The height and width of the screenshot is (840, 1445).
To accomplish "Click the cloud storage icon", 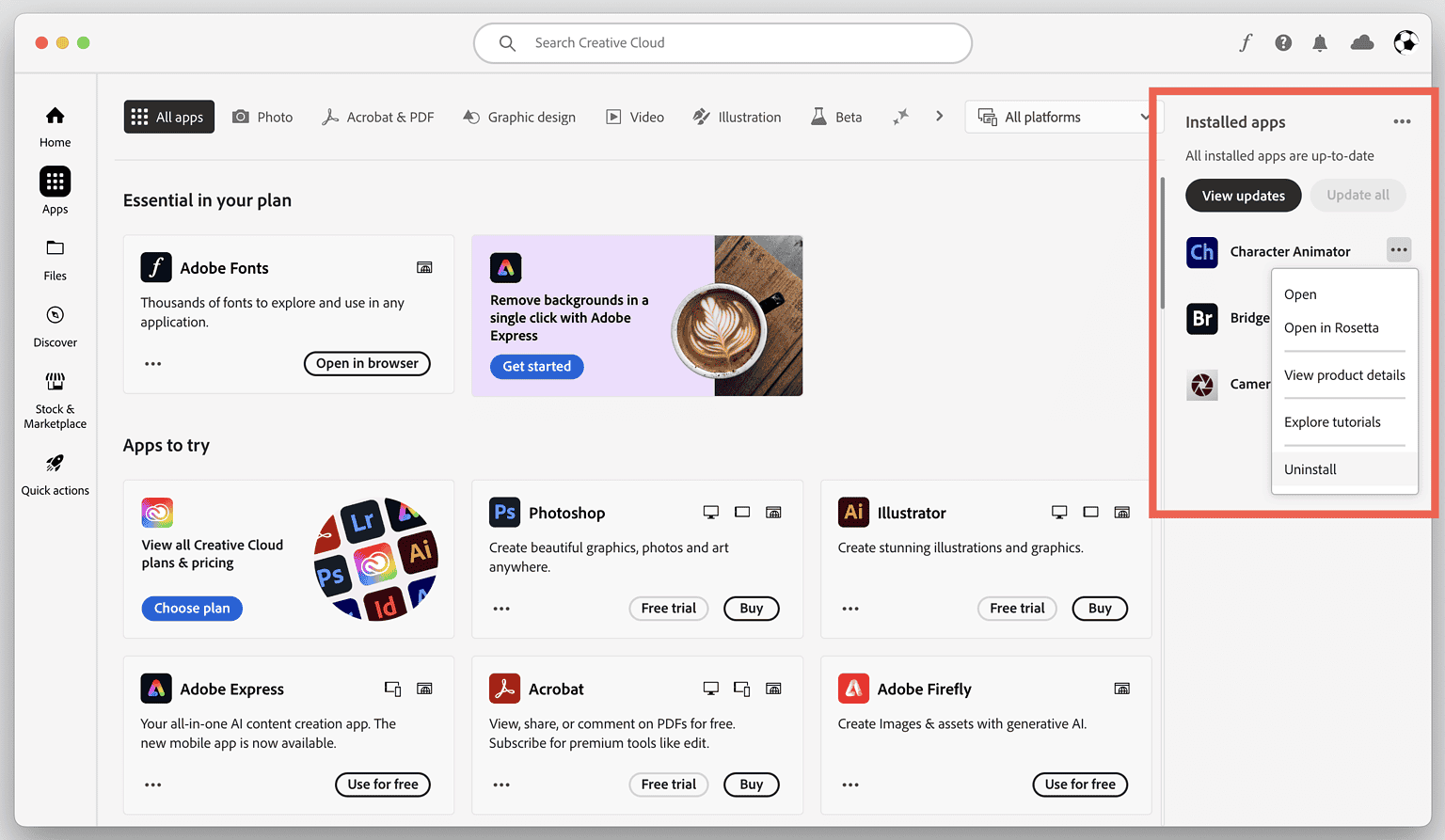I will (x=1361, y=42).
